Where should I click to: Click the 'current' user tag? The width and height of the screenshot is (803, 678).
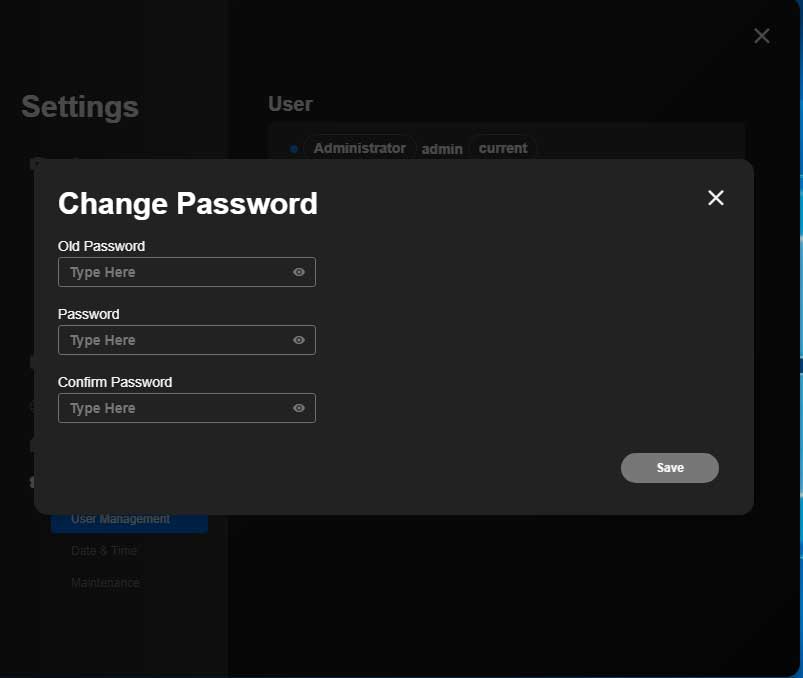point(502,148)
